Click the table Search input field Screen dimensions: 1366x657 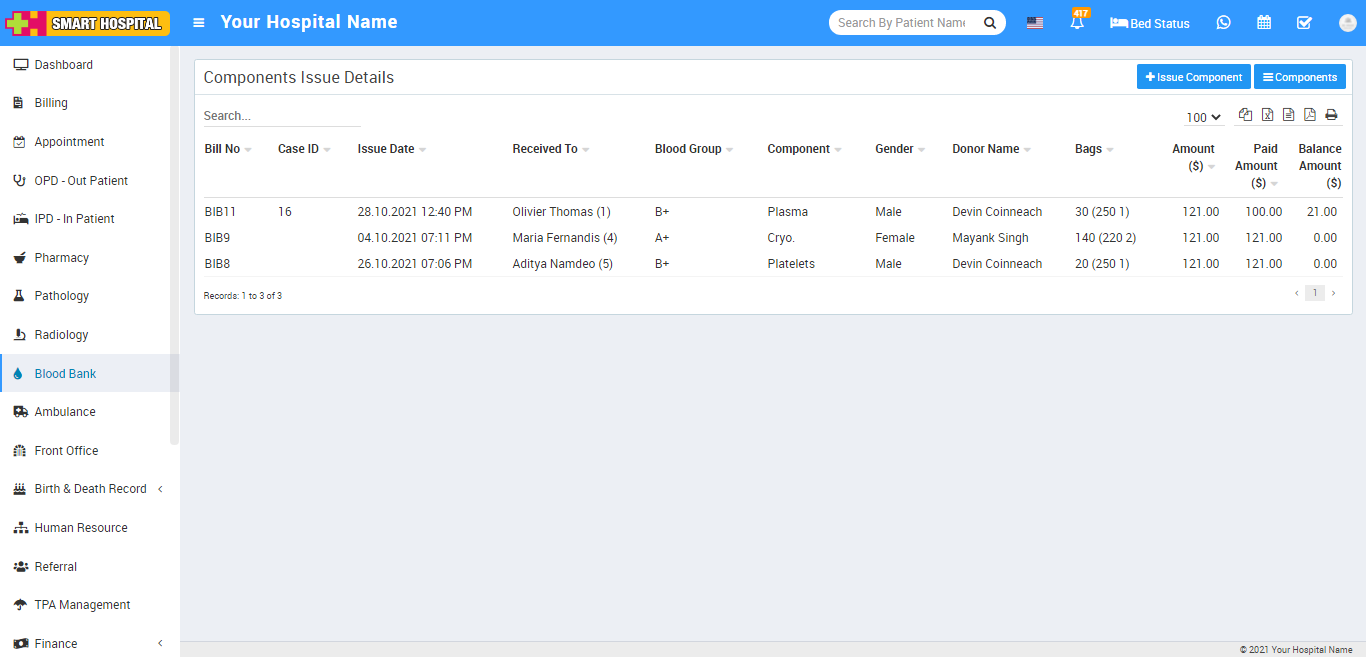(281, 116)
